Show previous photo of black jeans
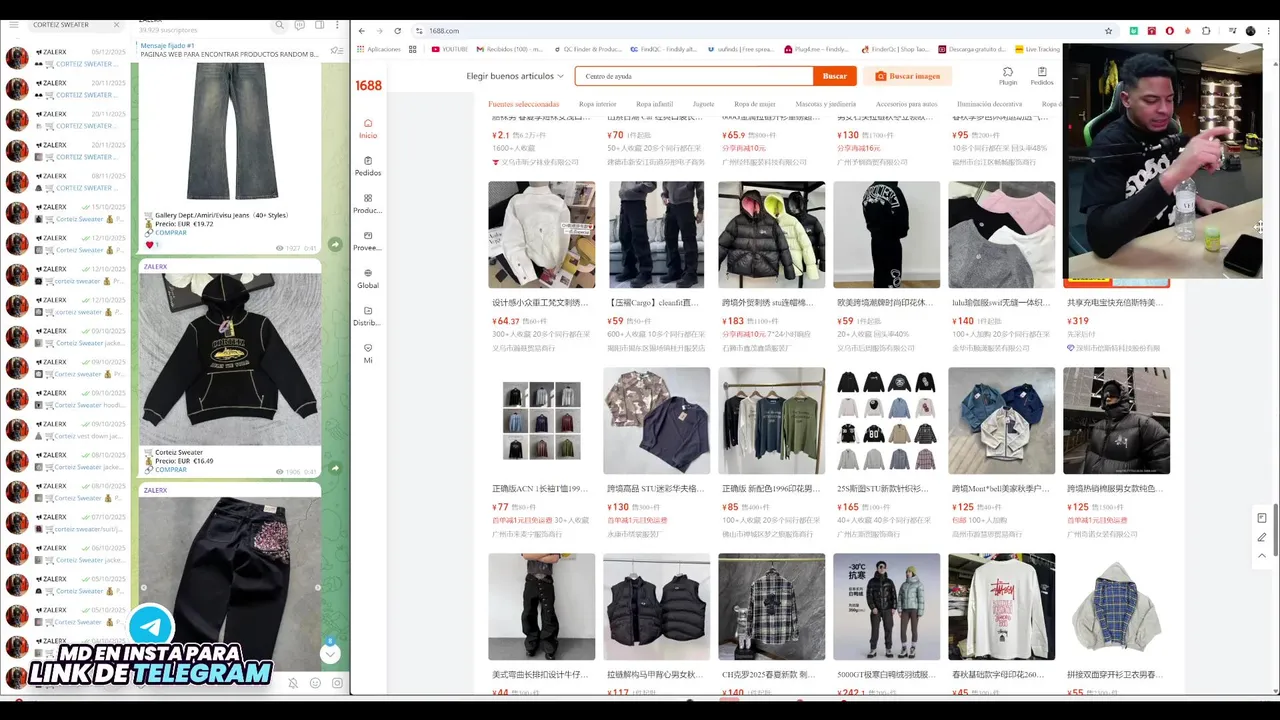The width and height of the screenshot is (1280, 720). 143,588
